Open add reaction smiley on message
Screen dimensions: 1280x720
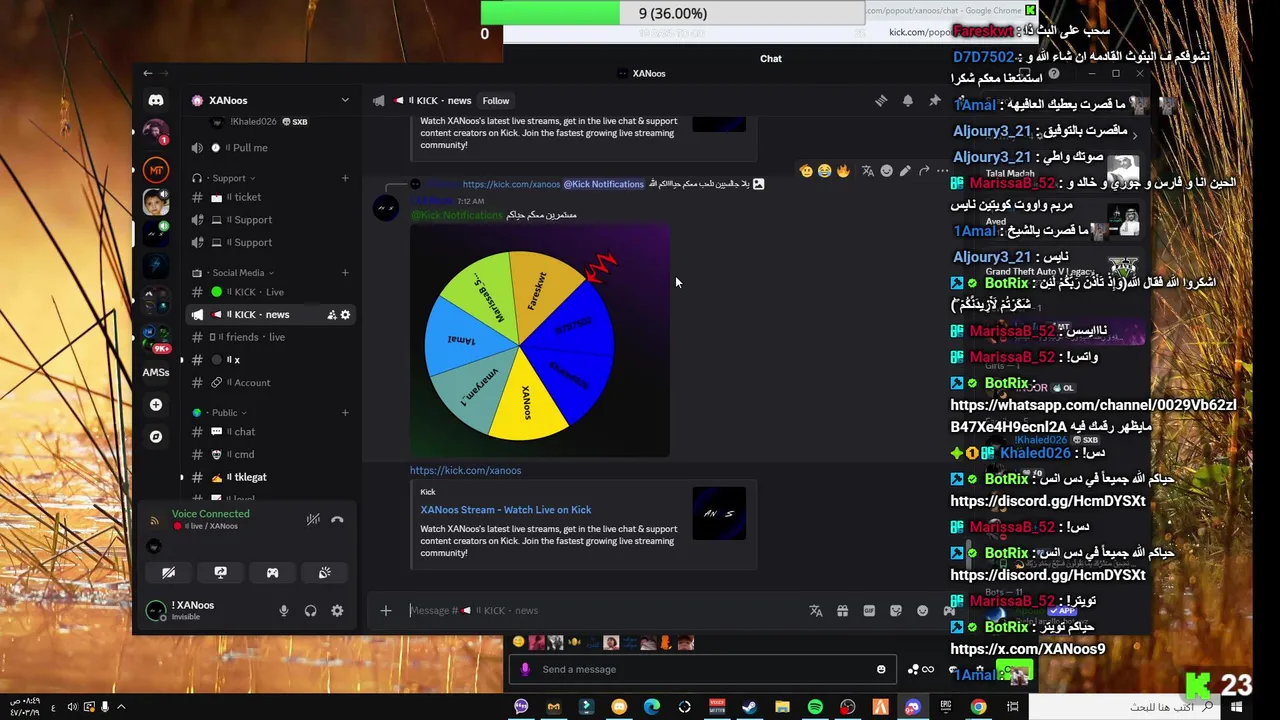tap(886, 171)
